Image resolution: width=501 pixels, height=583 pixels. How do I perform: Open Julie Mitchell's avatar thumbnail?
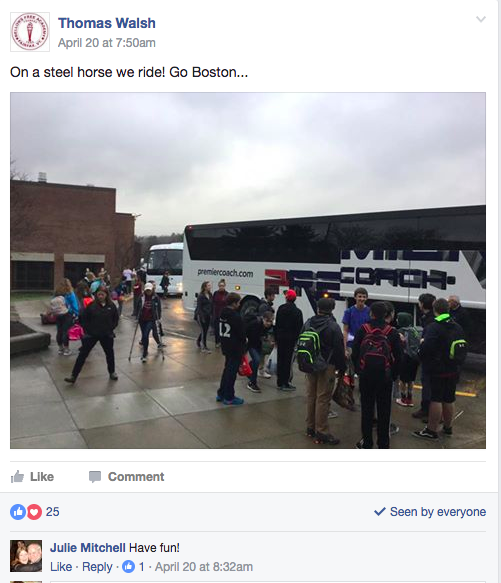[x=26, y=556]
